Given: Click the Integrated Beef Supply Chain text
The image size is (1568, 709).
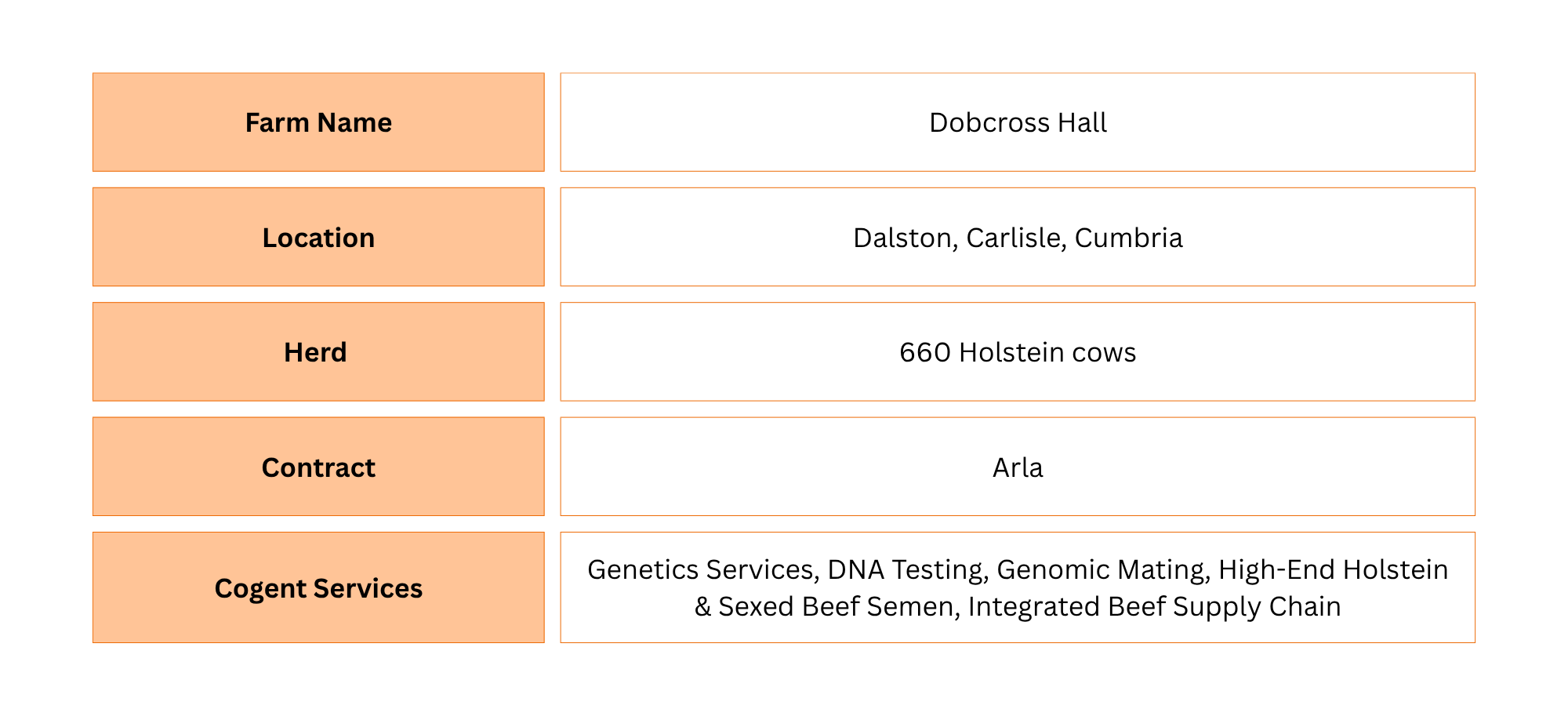Looking at the screenshot, I should coord(1154,606).
